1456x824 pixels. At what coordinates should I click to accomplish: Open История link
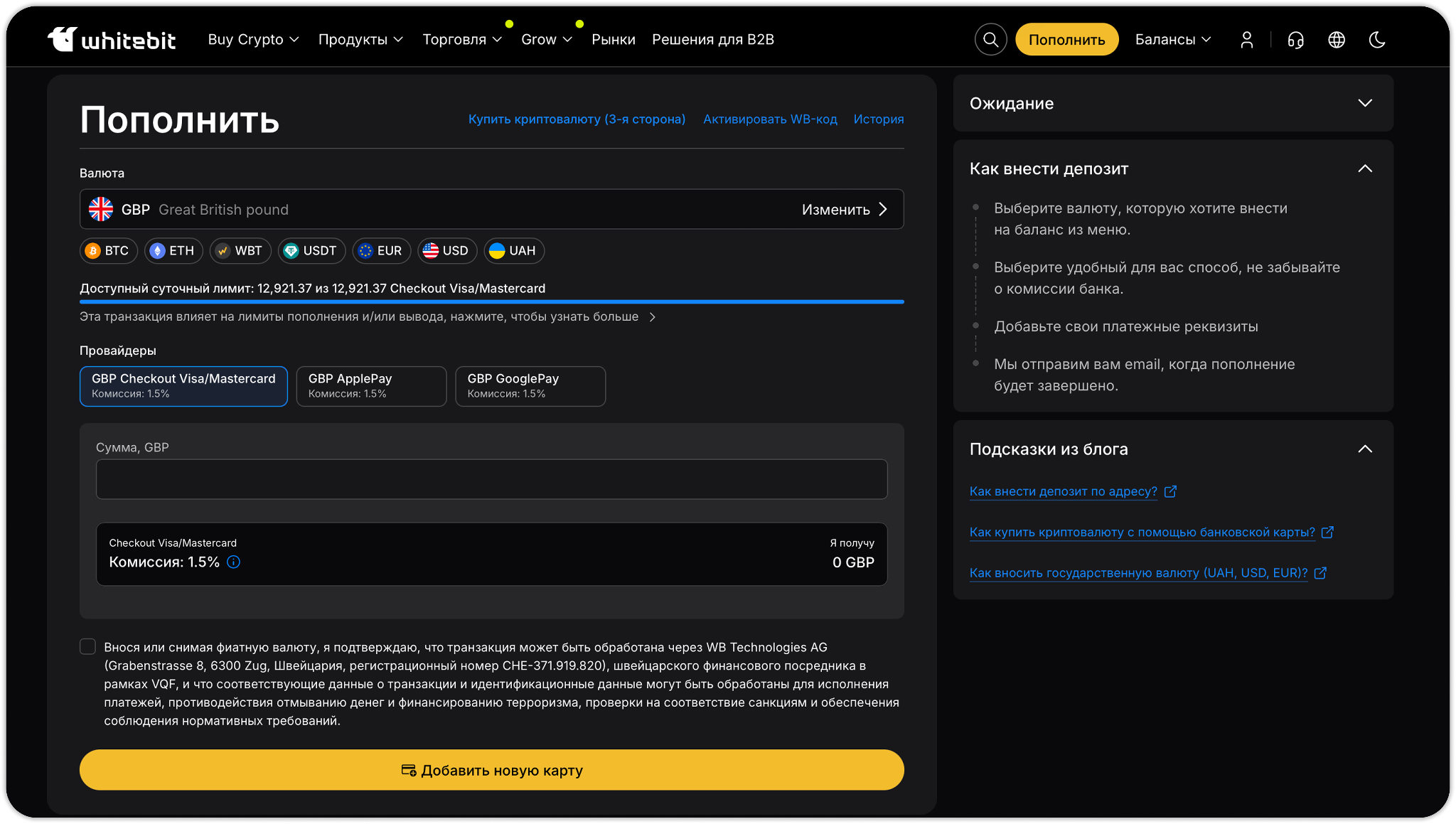tap(879, 119)
